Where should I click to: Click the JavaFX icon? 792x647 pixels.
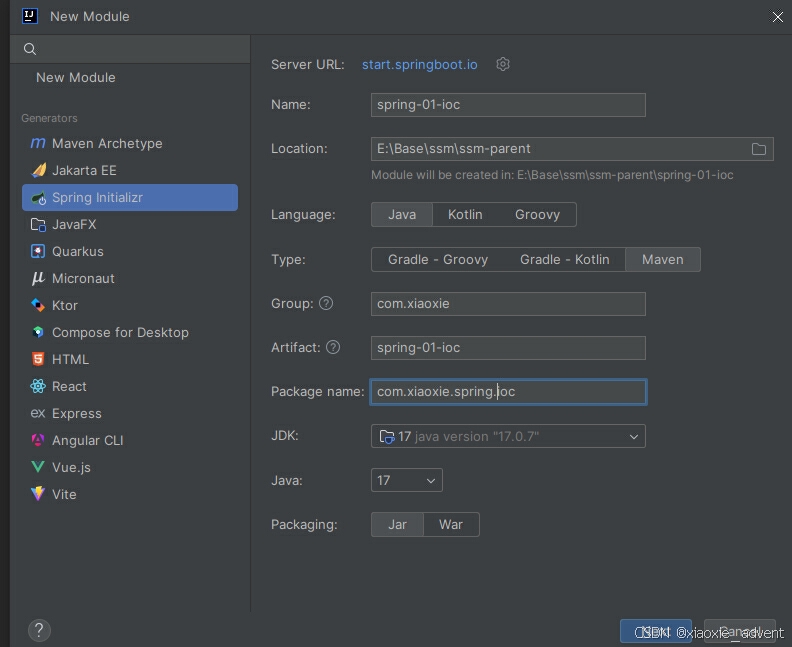38,225
